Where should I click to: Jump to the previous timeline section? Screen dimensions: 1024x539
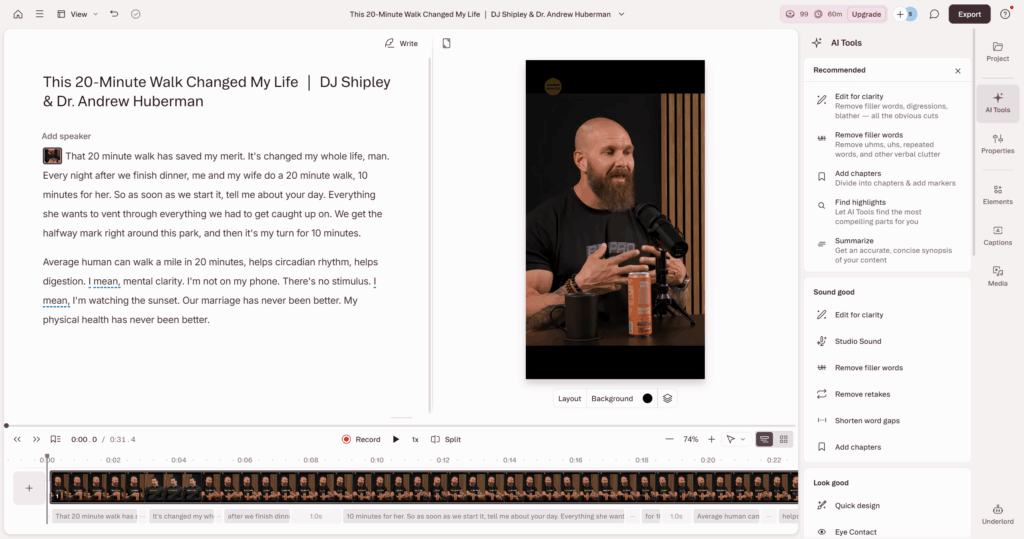pos(18,440)
